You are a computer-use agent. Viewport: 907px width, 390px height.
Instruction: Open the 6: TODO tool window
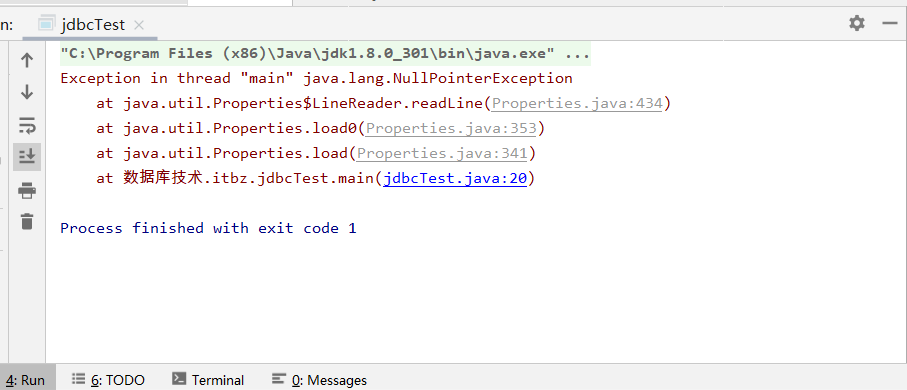[108, 380]
